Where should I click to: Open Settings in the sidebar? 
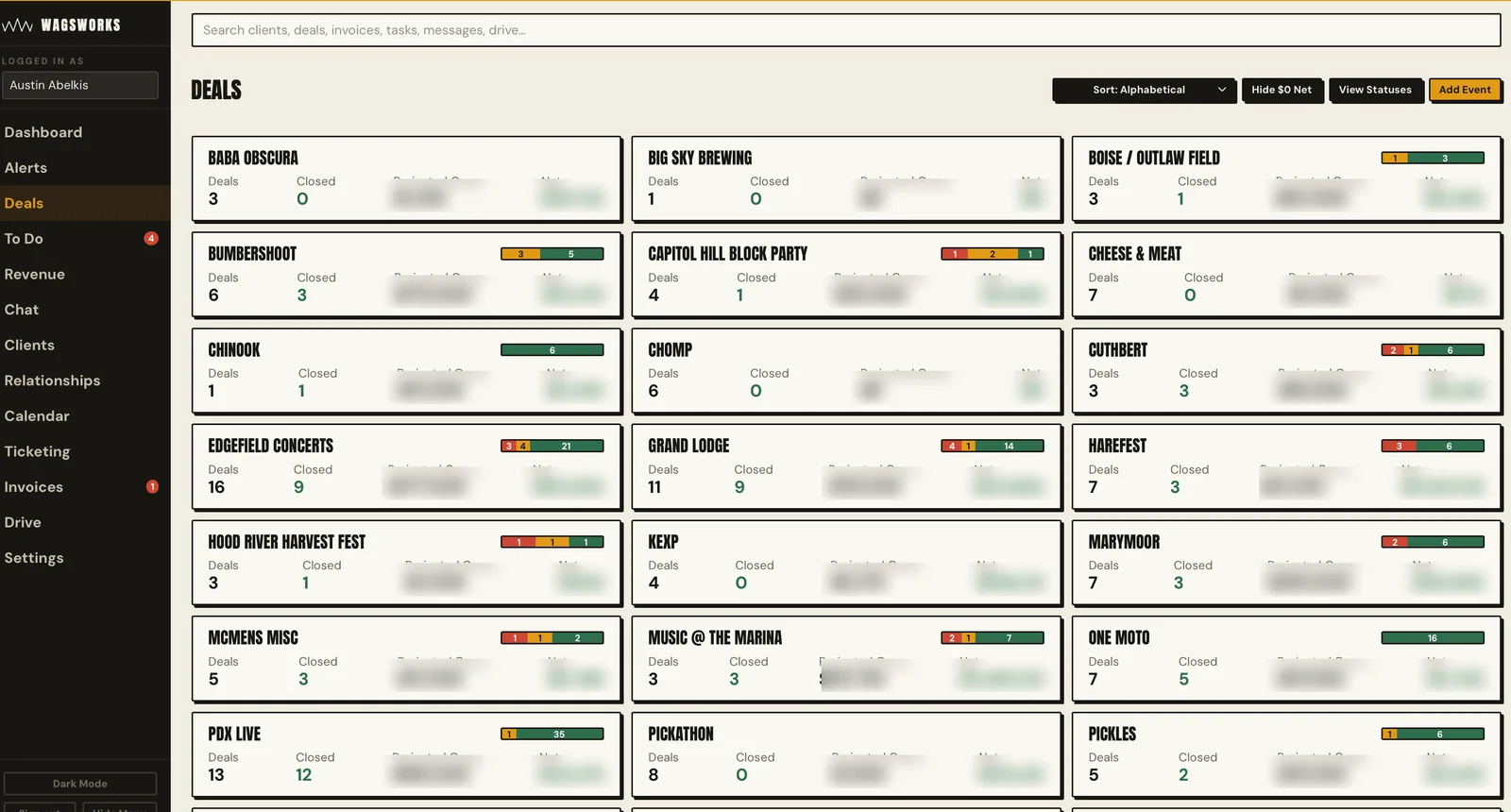click(x=34, y=558)
